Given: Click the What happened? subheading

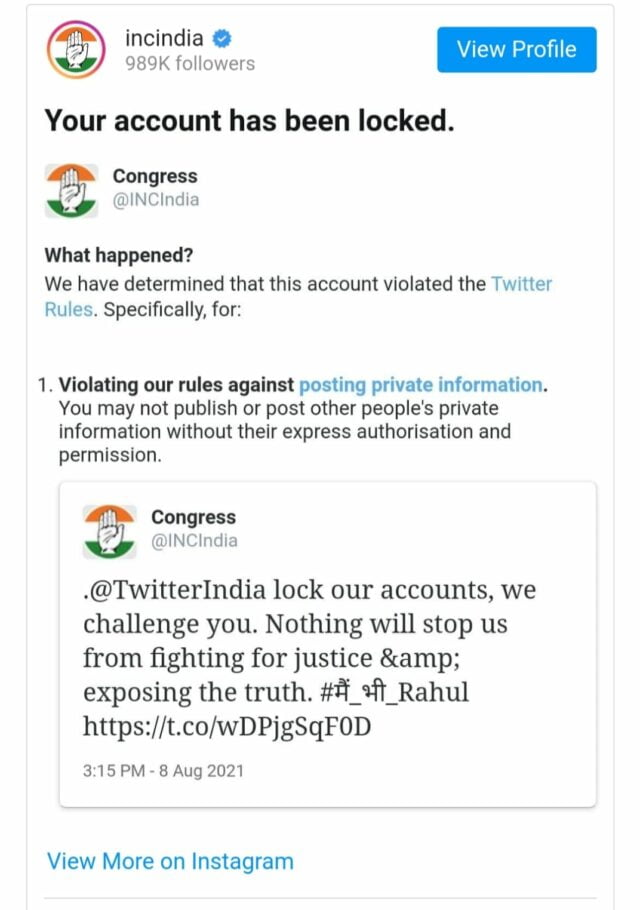Looking at the screenshot, I should point(118,256).
